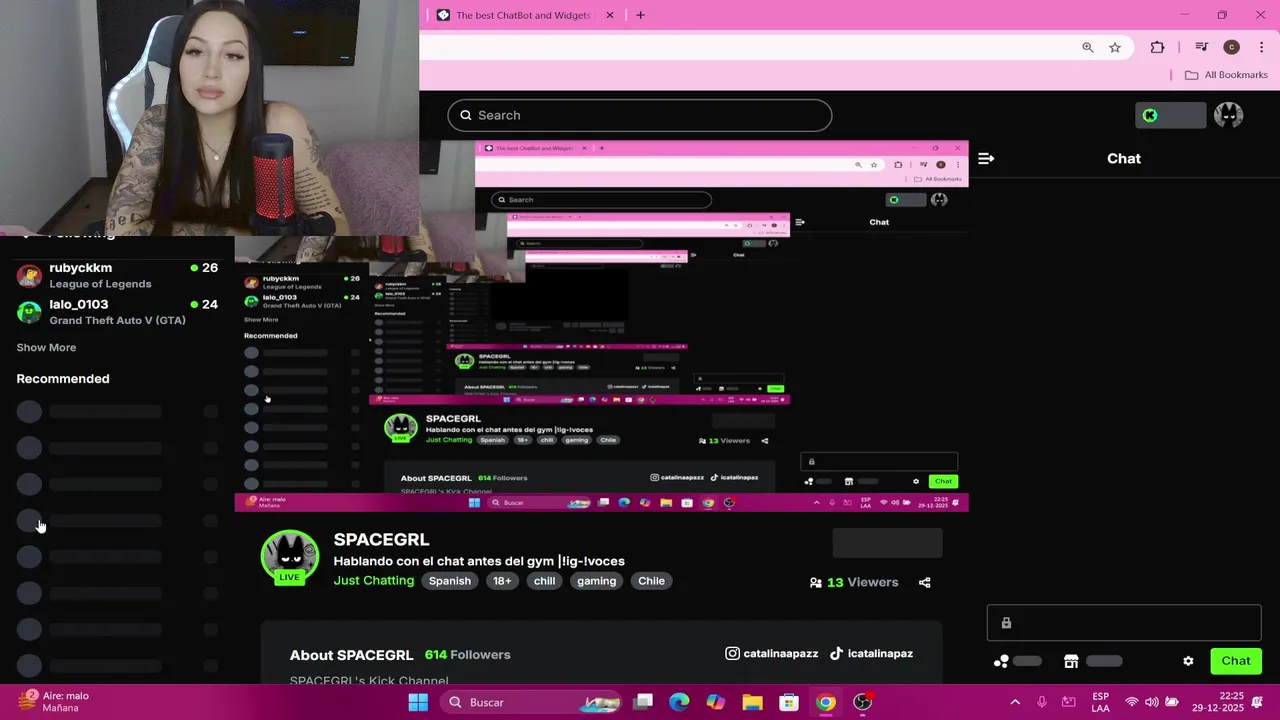Open the clock showing 22:25
The height and width of the screenshot is (720, 1280).
coord(1217,702)
